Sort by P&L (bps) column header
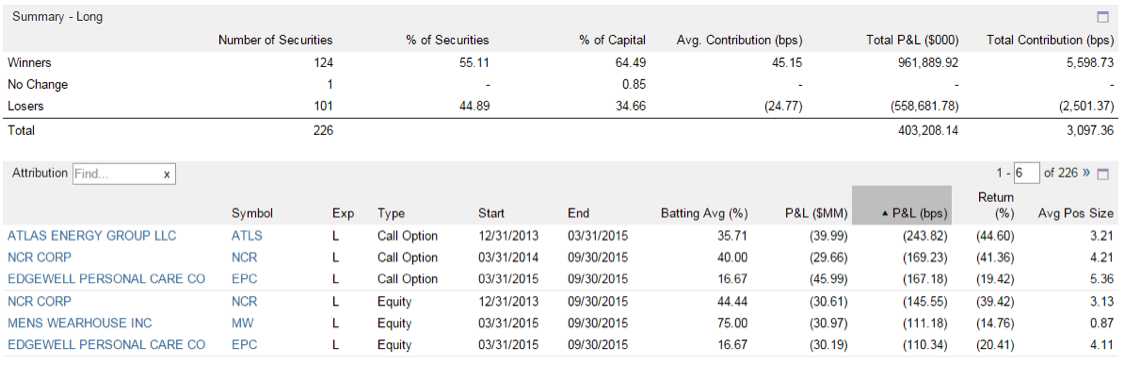The image size is (1125, 367). 902,206
